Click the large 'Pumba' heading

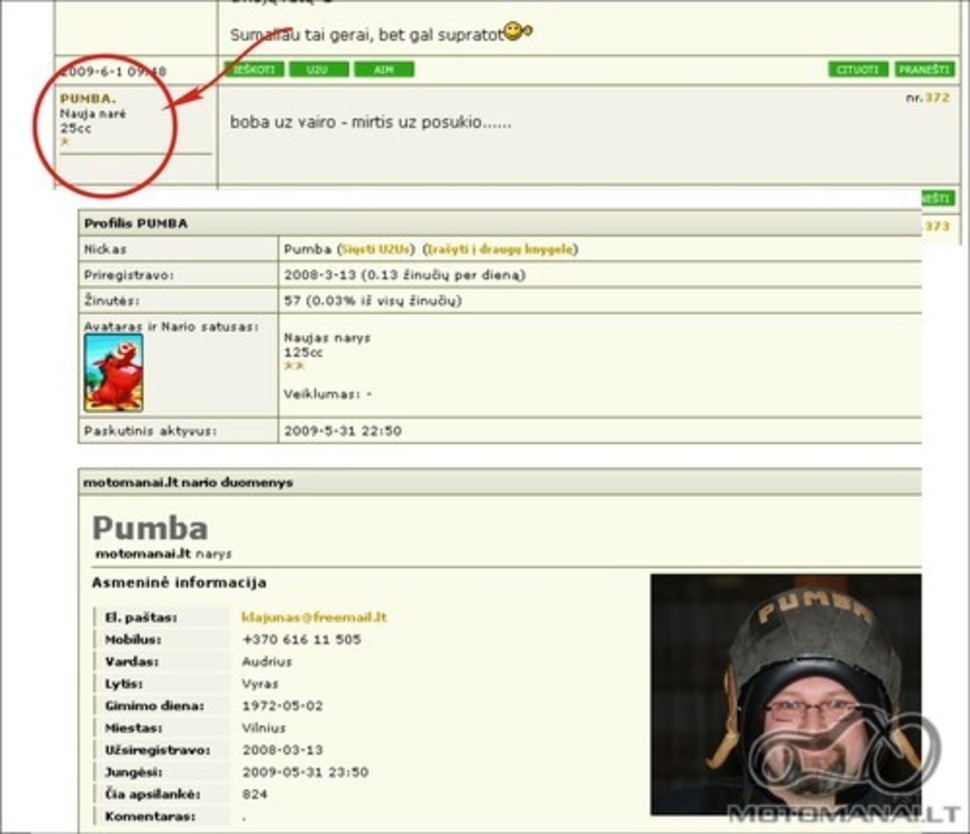click(x=150, y=528)
